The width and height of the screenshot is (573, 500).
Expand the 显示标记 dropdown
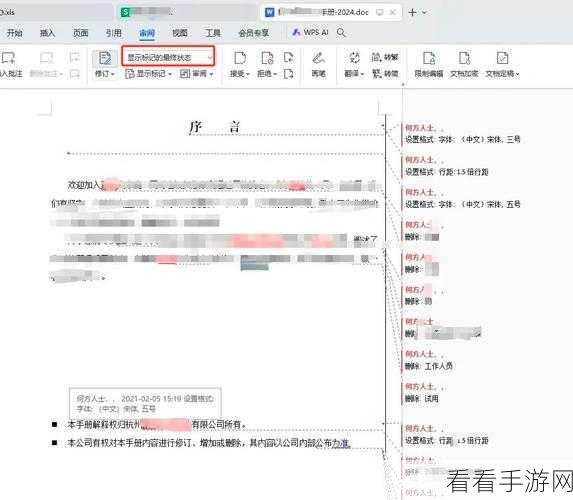pyautogui.click(x=149, y=74)
